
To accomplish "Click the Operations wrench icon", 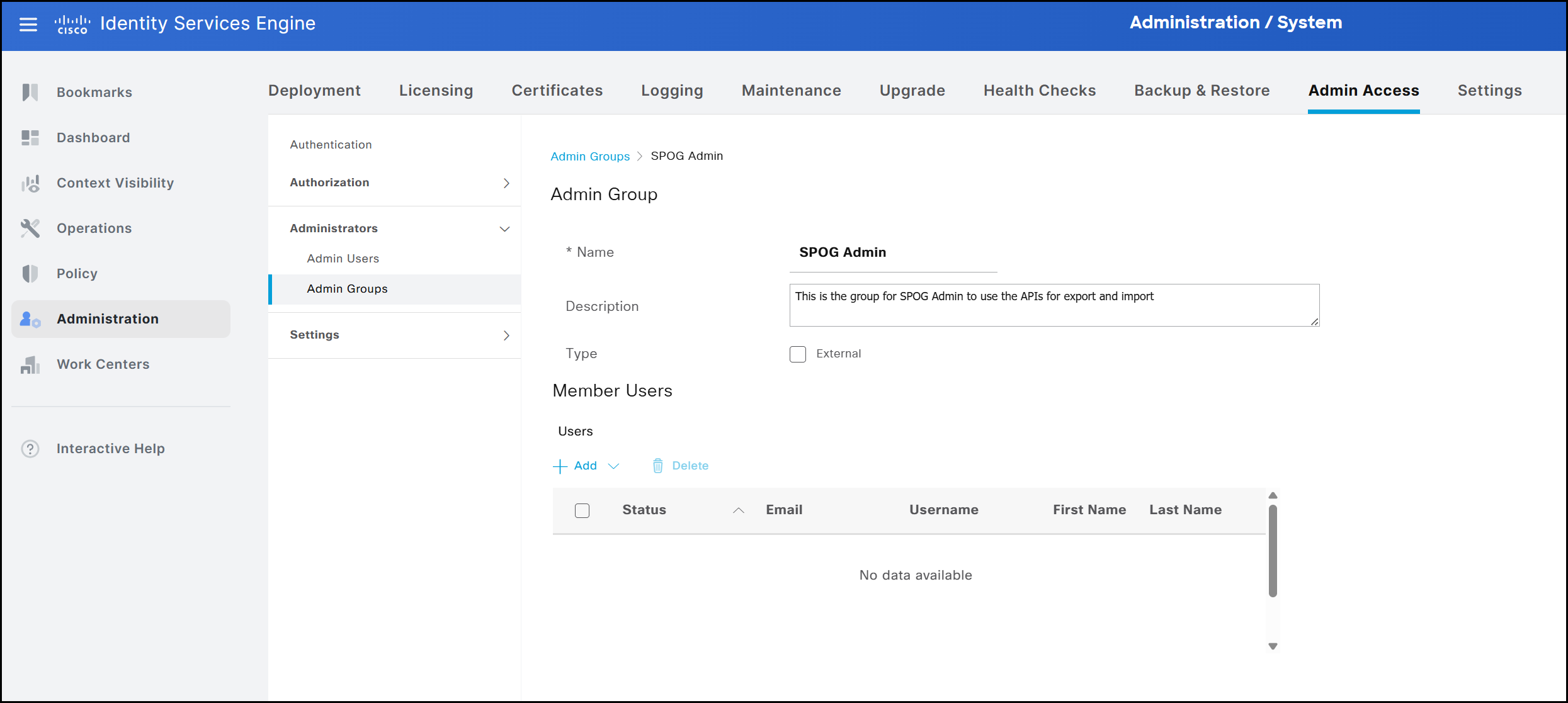I will click(30, 228).
